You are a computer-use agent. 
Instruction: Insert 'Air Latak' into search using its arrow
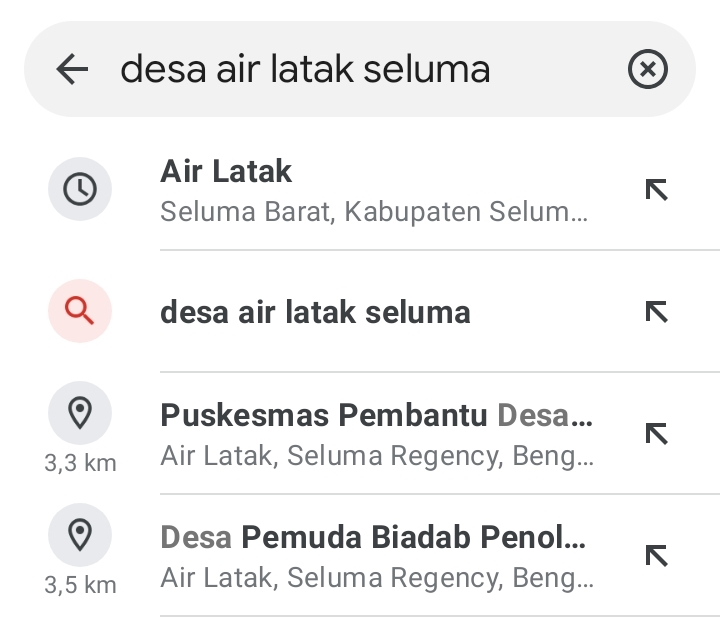click(657, 190)
